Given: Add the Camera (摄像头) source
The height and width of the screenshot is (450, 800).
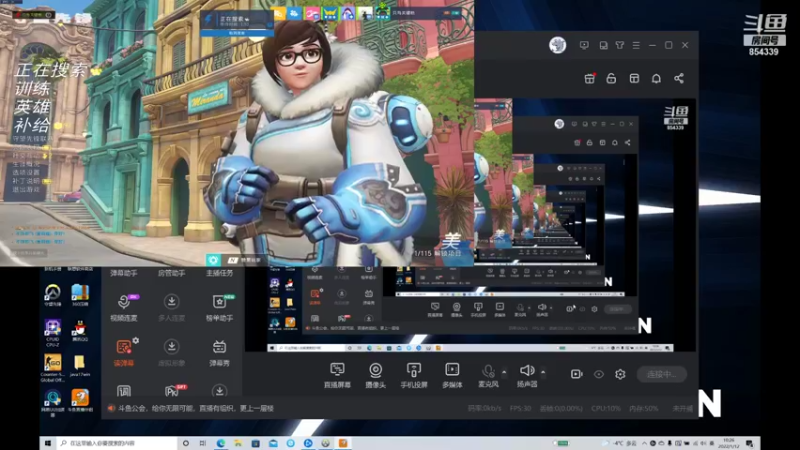Looking at the screenshot, I should pos(376,375).
